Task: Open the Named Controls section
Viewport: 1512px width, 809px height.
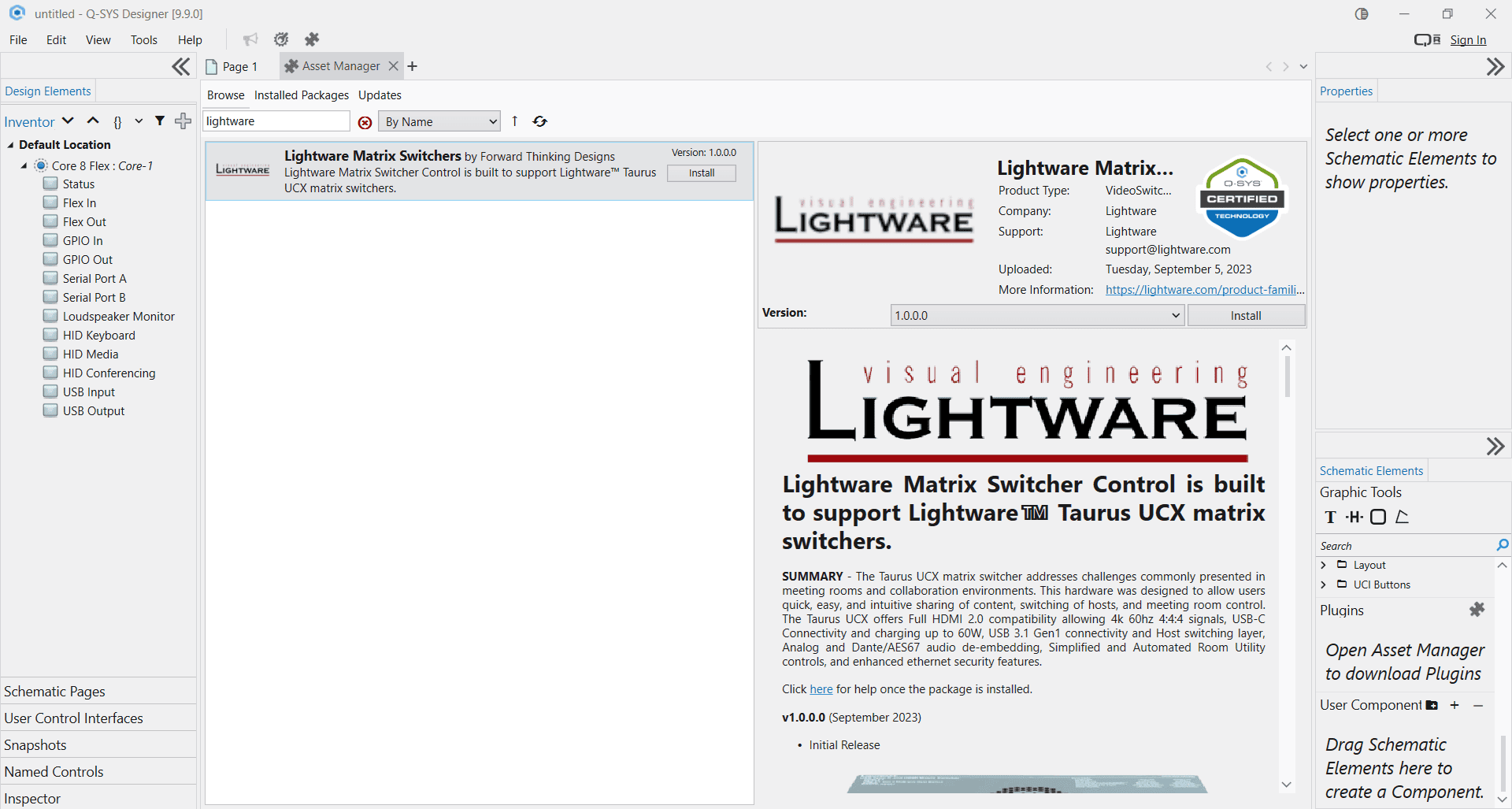Action: [98, 771]
